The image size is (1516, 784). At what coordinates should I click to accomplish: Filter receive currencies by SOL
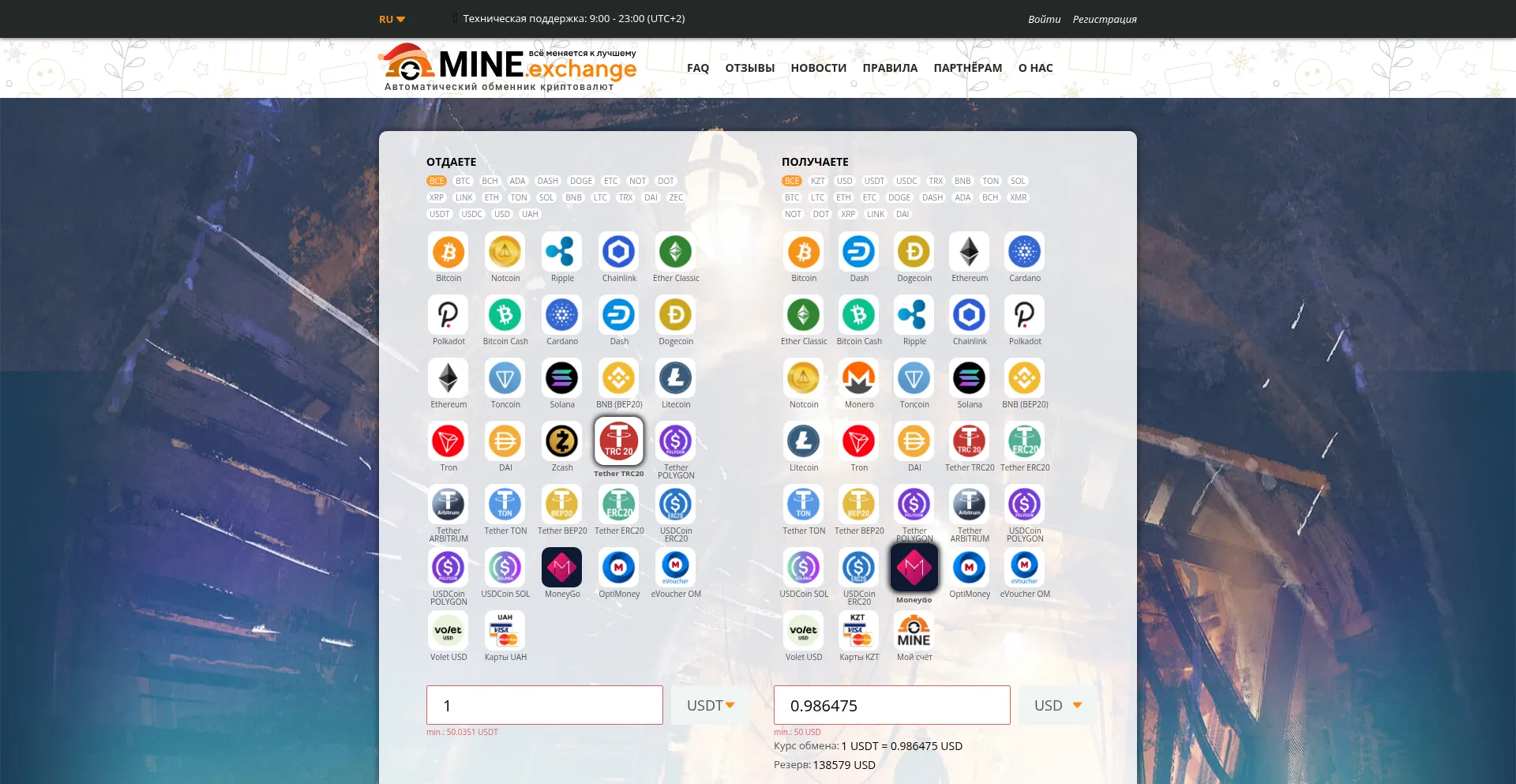point(1018,181)
